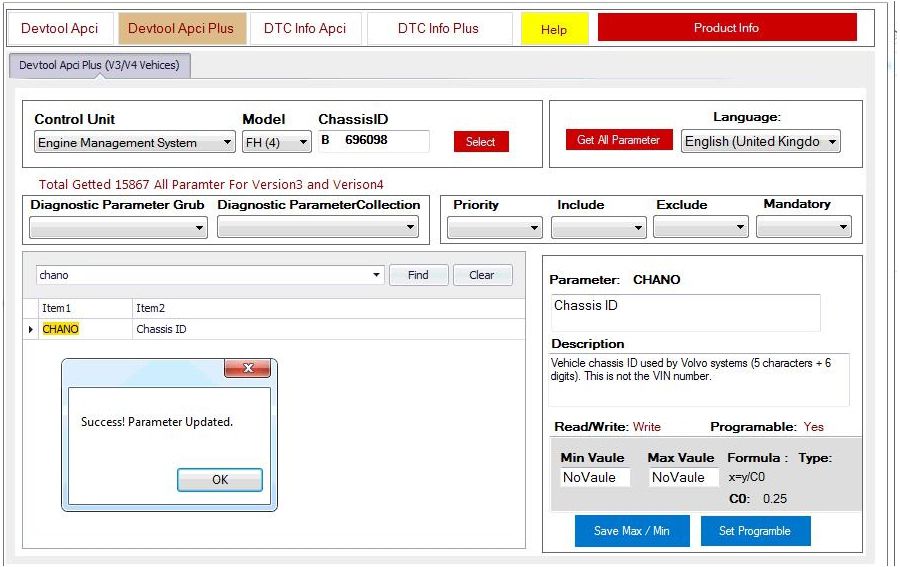Clear the parameter search
Viewport: 900px width, 567px height.
(482, 275)
